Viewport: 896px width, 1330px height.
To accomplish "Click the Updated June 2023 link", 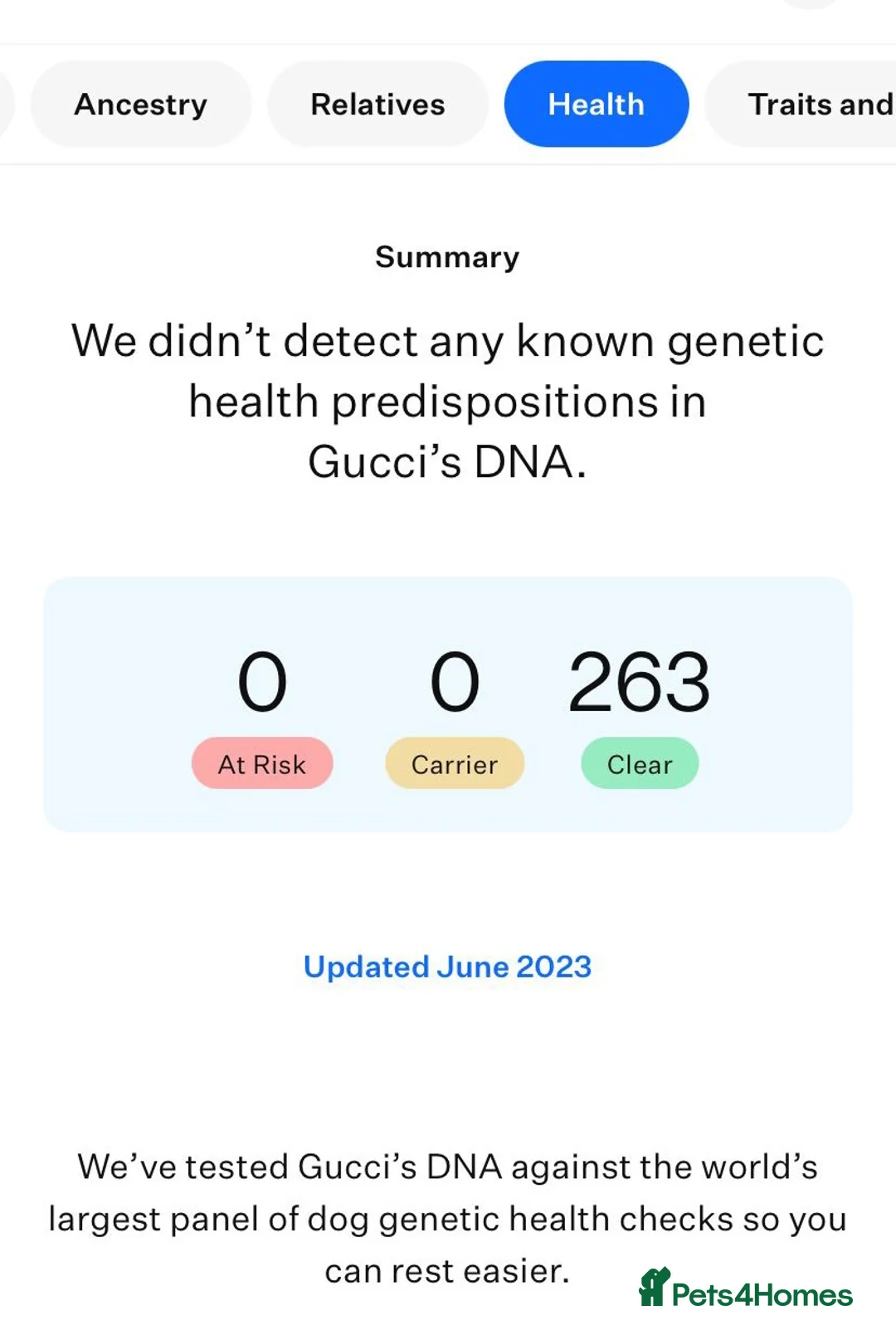I will (447, 967).
